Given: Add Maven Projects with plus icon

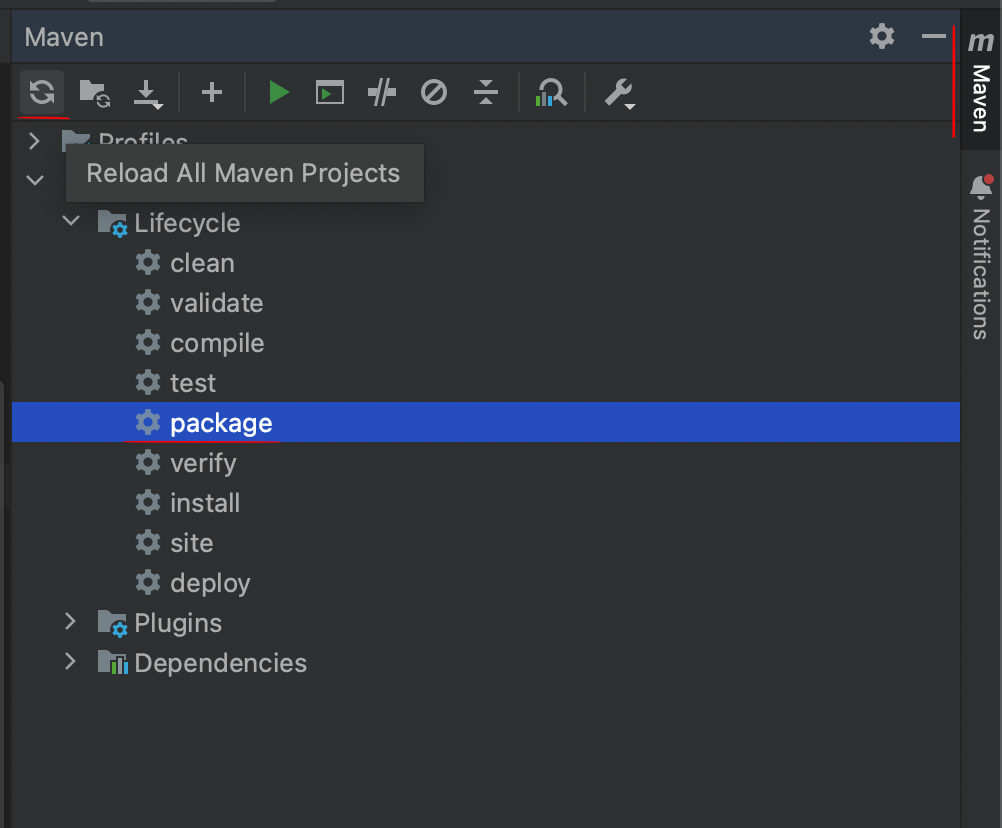Looking at the screenshot, I should click(212, 93).
